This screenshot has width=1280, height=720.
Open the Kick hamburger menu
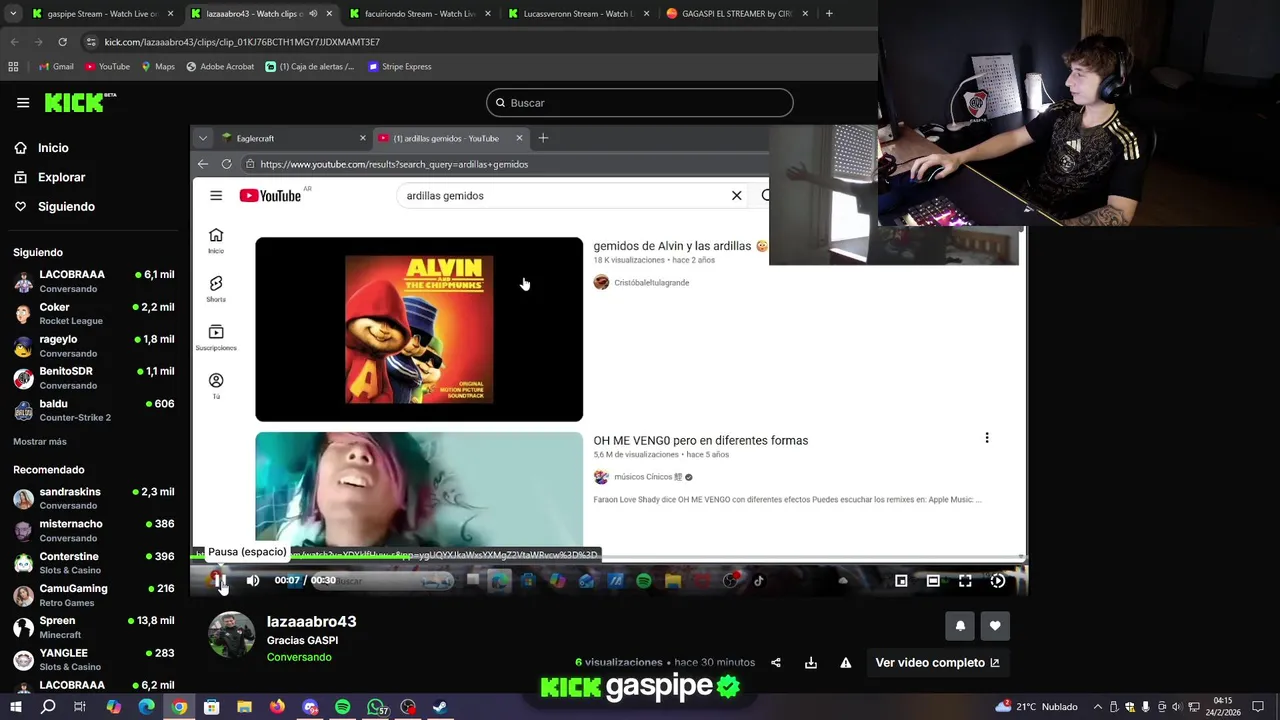23,102
